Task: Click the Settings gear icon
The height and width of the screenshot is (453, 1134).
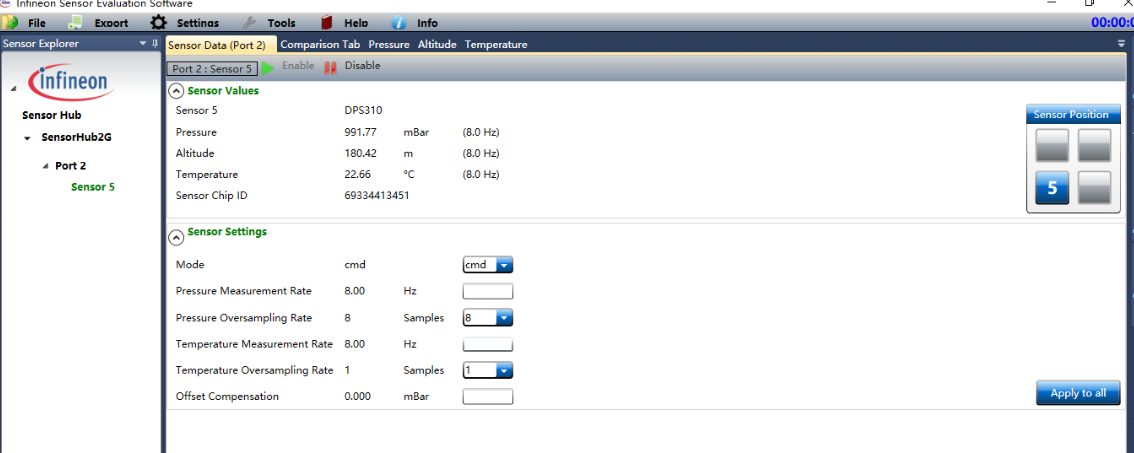Action: [158, 22]
